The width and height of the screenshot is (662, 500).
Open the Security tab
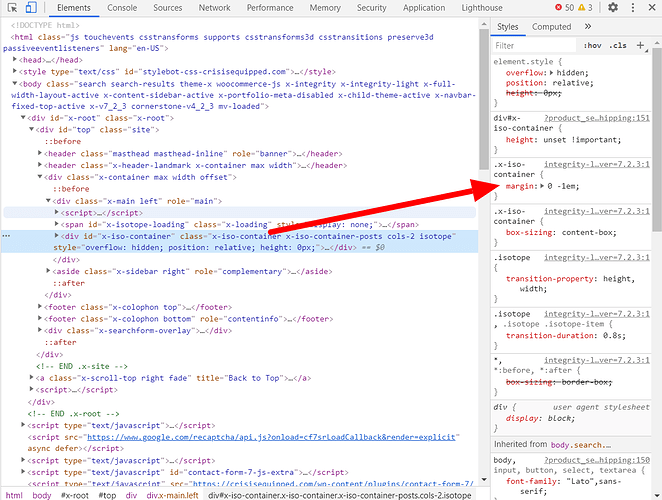[x=372, y=8]
